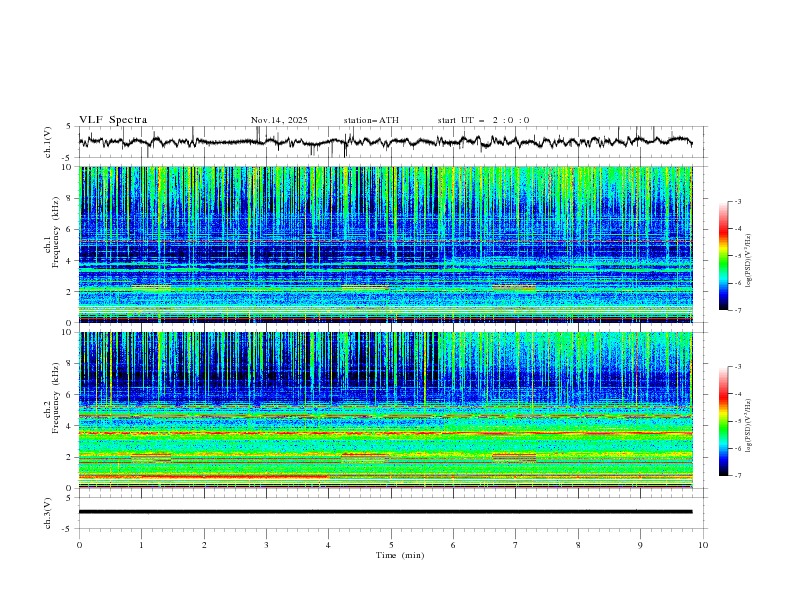Click the 5 tick on ch.1(V) voltage axis
The height and width of the screenshot is (612, 792).
click(x=70, y=126)
